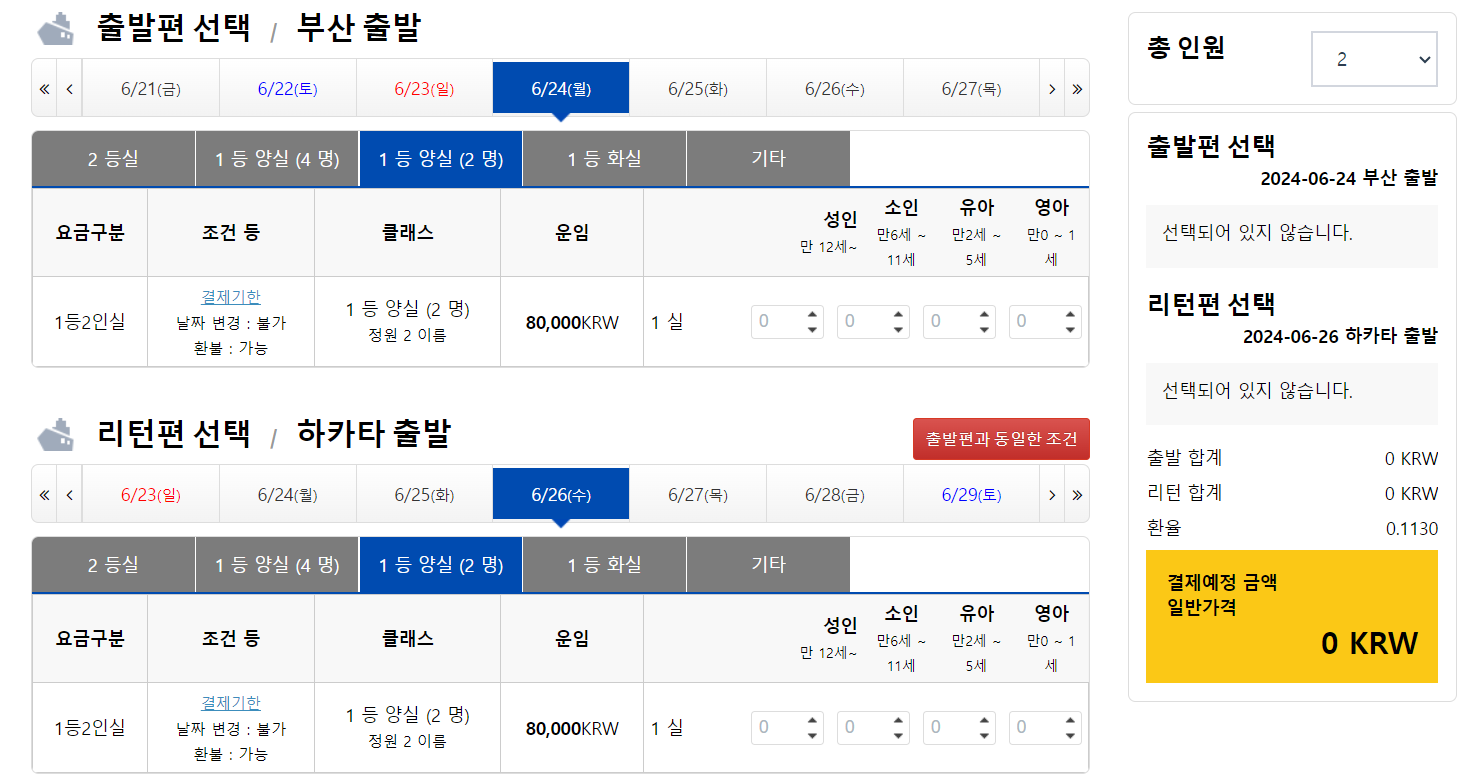Image resolution: width=1479 pixels, height=776 pixels.
Task: Switch to the 1 등 화실 class tab
Action: point(604,159)
